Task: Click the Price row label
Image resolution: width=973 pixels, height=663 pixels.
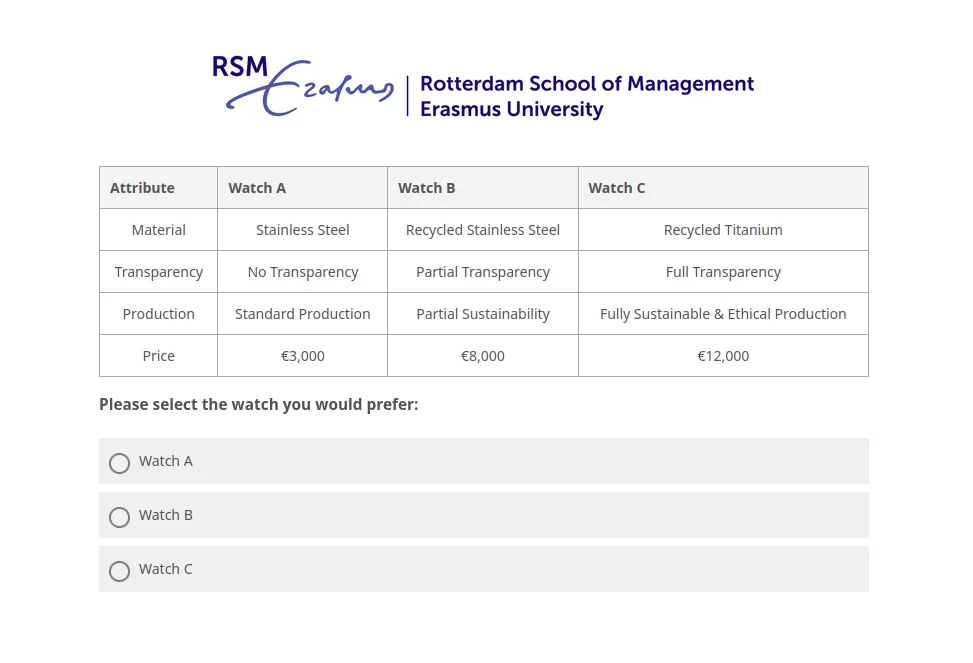Action: pyautogui.click(x=159, y=356)
